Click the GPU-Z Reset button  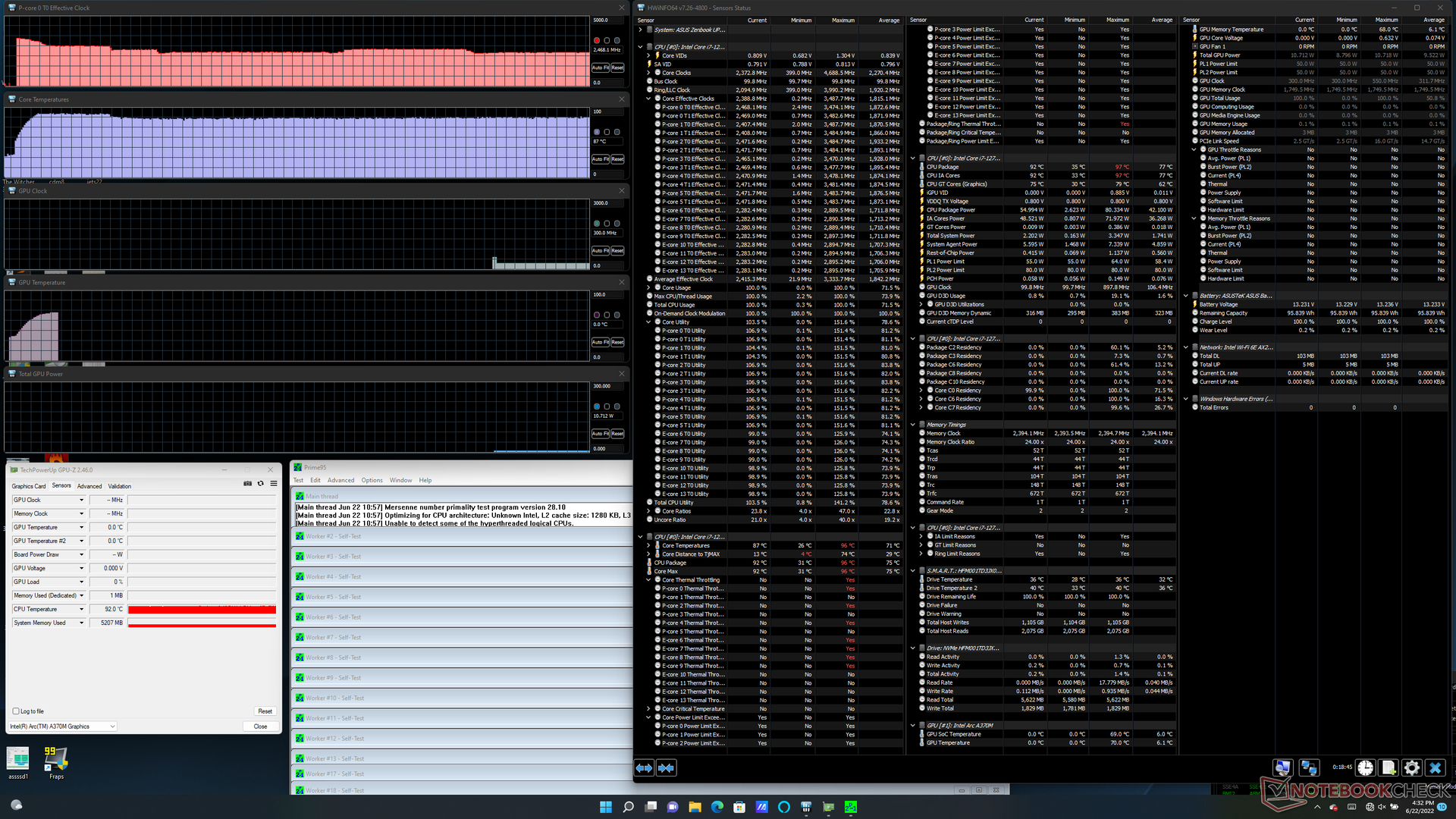(265, 711)
